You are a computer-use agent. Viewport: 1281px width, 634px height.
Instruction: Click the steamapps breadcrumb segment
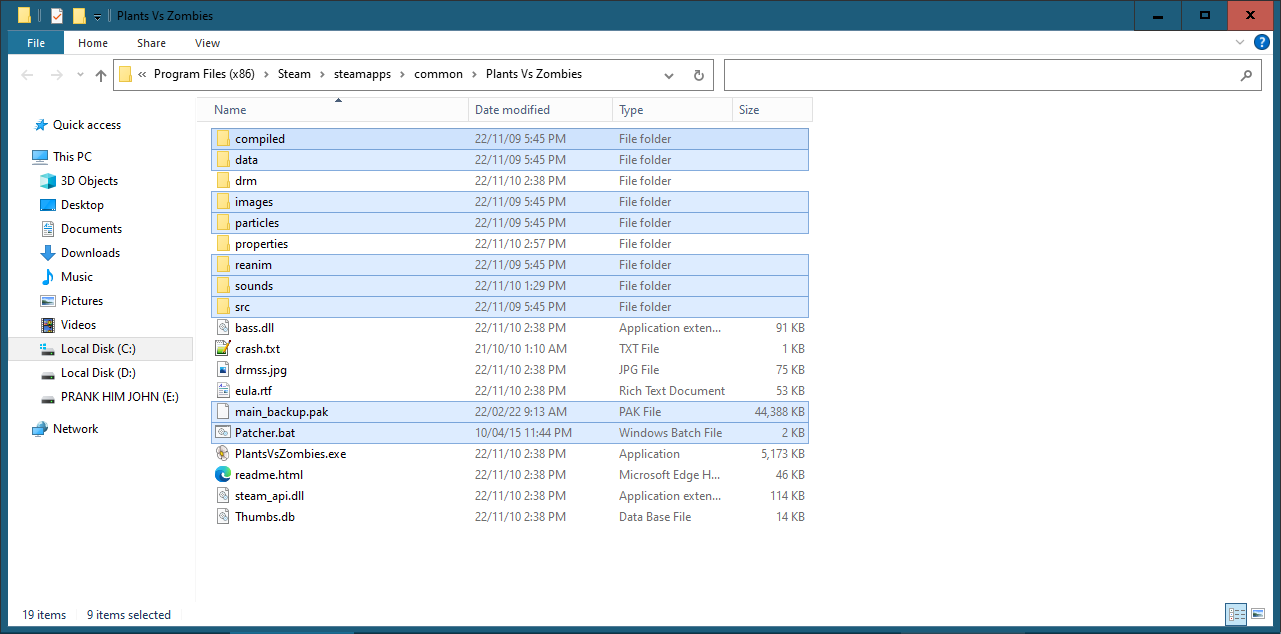point(361,74)
